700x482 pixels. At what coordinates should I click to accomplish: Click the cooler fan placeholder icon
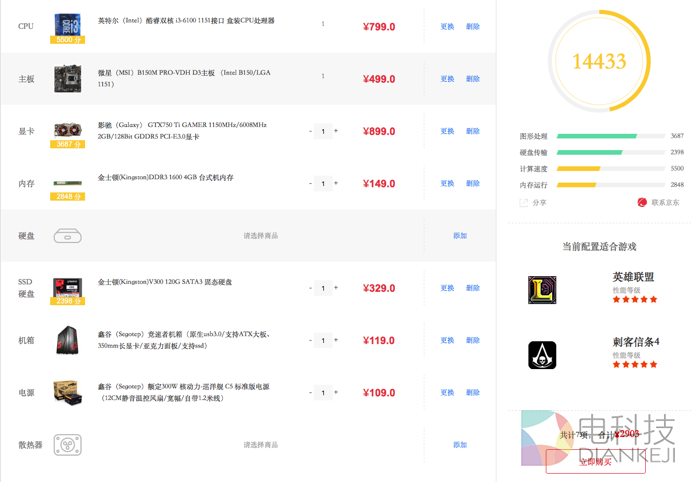[68, 444]
